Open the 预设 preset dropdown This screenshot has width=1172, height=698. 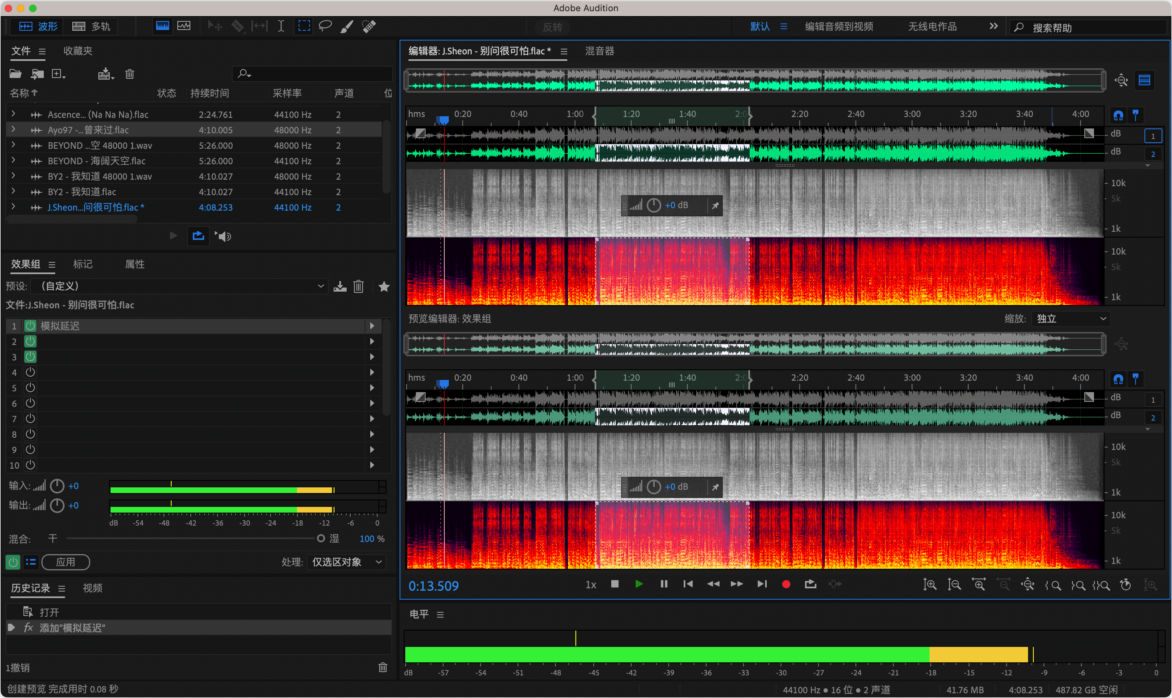click(183, 286)
